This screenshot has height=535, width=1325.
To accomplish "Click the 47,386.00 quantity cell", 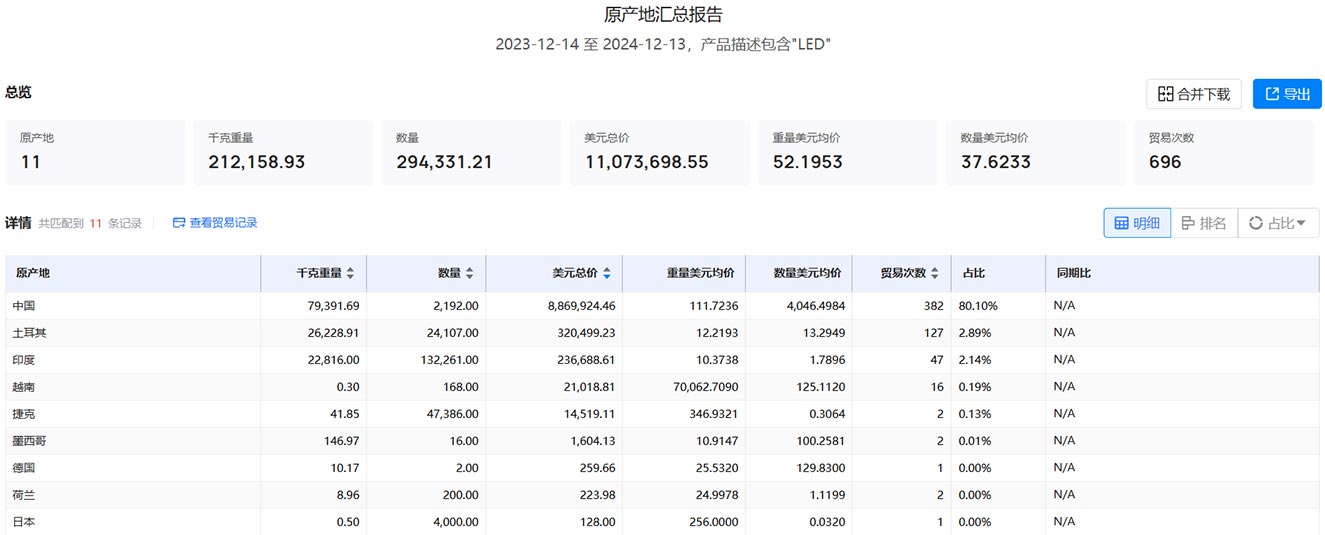I will tap(426, 414).
